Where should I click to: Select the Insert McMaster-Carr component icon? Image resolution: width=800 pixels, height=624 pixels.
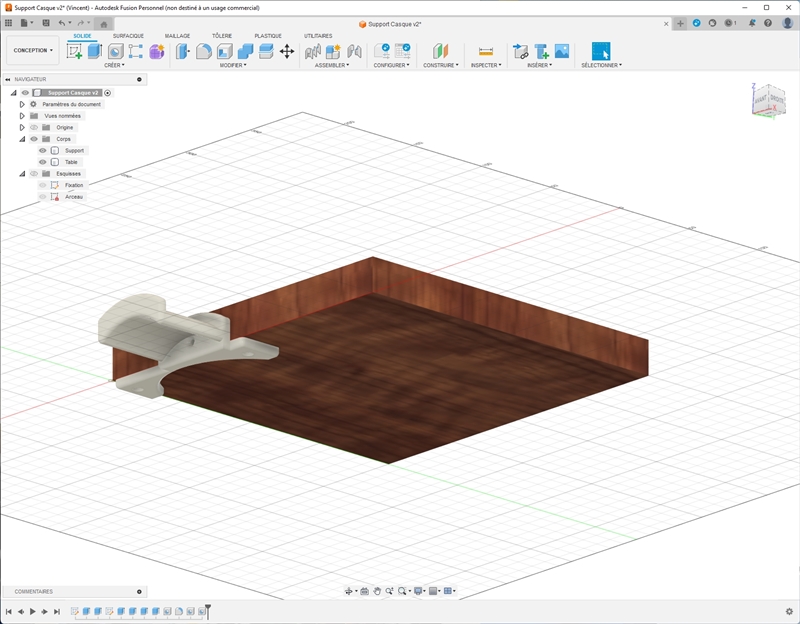click(x=541, y=52)
